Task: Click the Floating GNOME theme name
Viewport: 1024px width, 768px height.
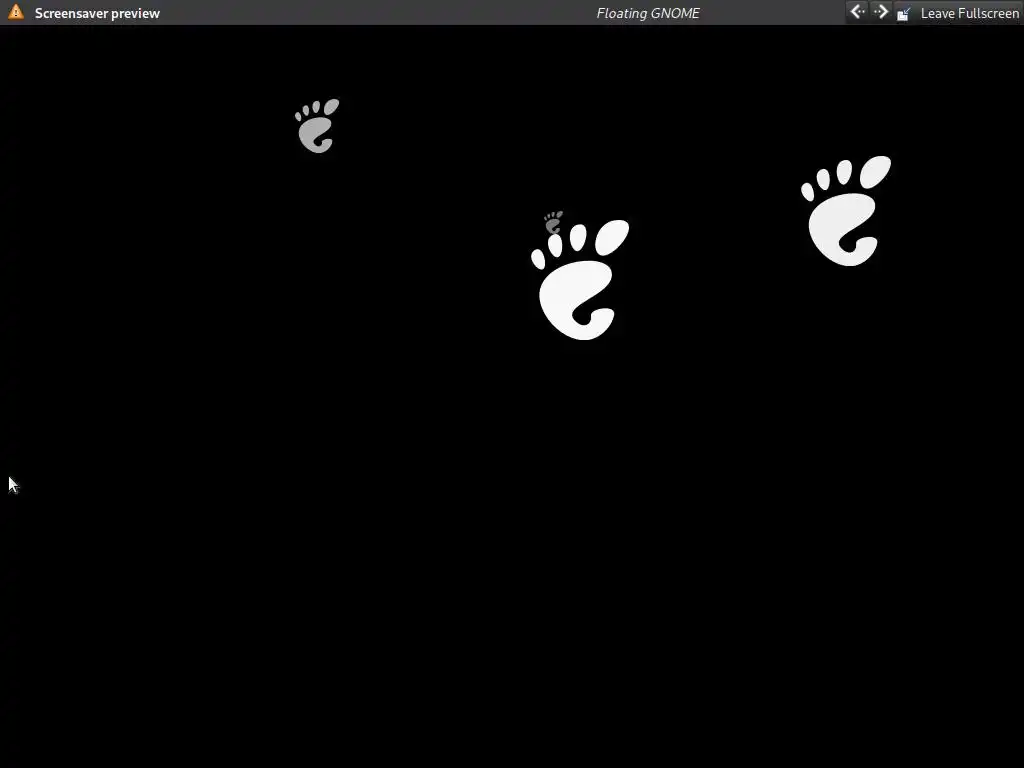Action: 648,13
